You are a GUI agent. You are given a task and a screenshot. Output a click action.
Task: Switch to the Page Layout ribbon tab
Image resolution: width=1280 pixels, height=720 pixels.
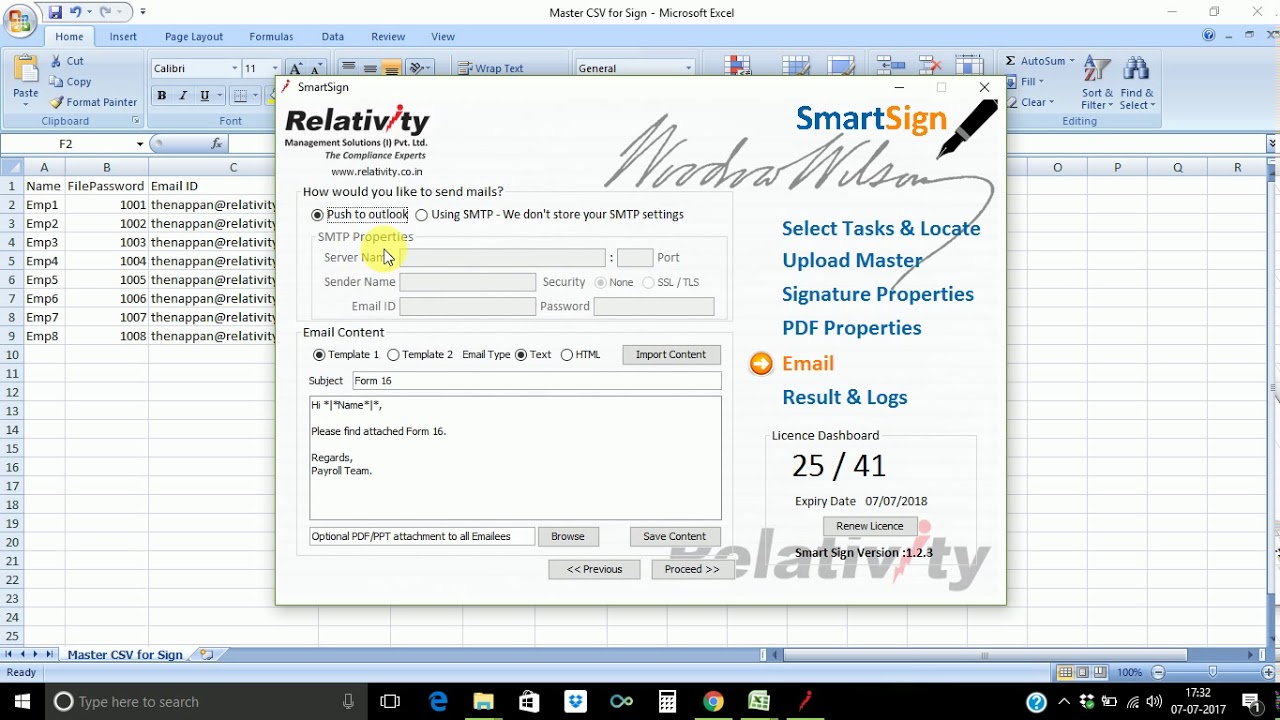coord(194,37)
